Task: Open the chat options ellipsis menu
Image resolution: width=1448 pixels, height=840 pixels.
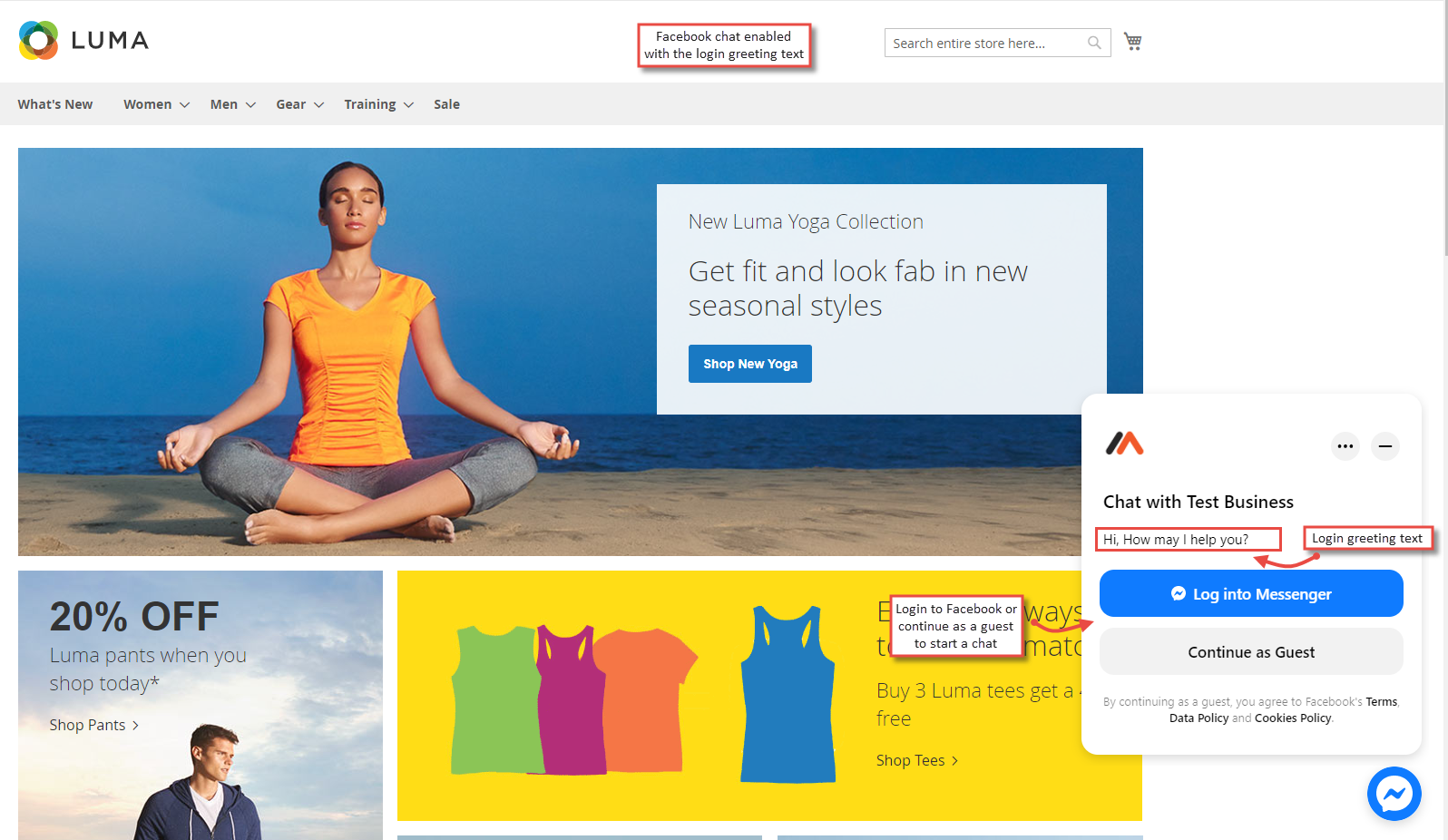Action: coord(1345,446)
